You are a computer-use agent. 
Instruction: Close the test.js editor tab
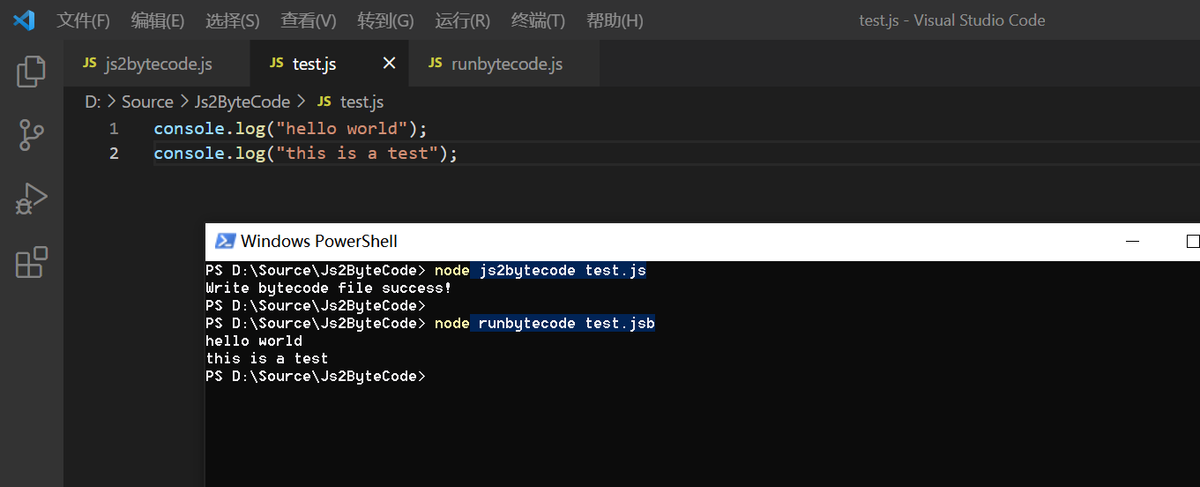click(389, 64)
